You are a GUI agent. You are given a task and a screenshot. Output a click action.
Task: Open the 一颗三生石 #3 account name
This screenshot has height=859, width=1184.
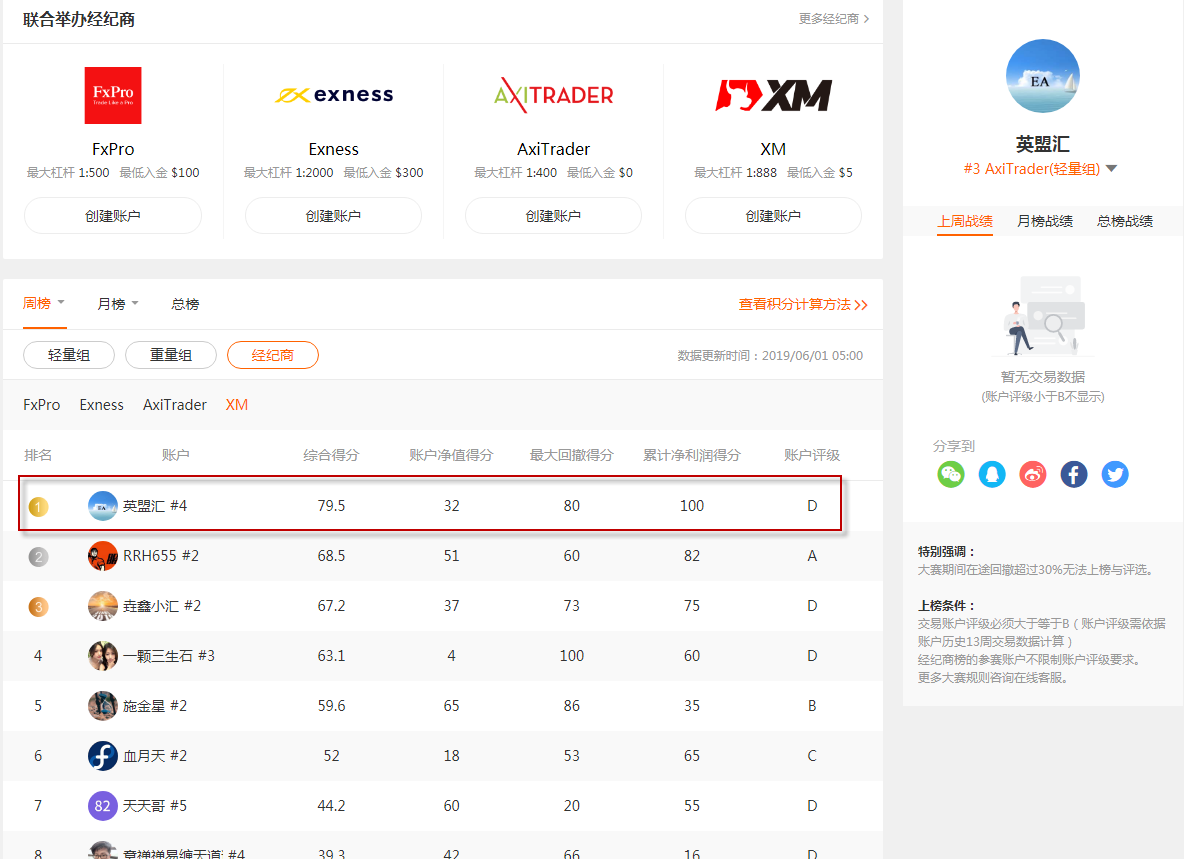168,656
